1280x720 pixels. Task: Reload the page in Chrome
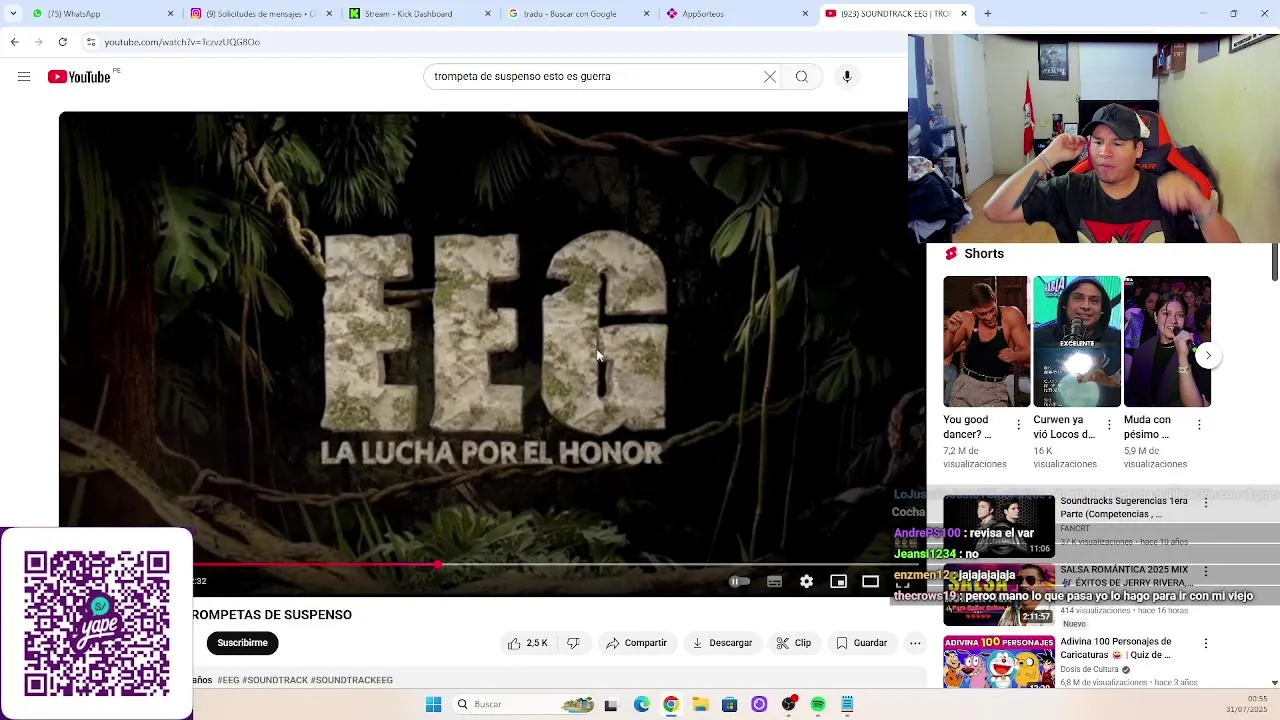click(x=63, y=42)
